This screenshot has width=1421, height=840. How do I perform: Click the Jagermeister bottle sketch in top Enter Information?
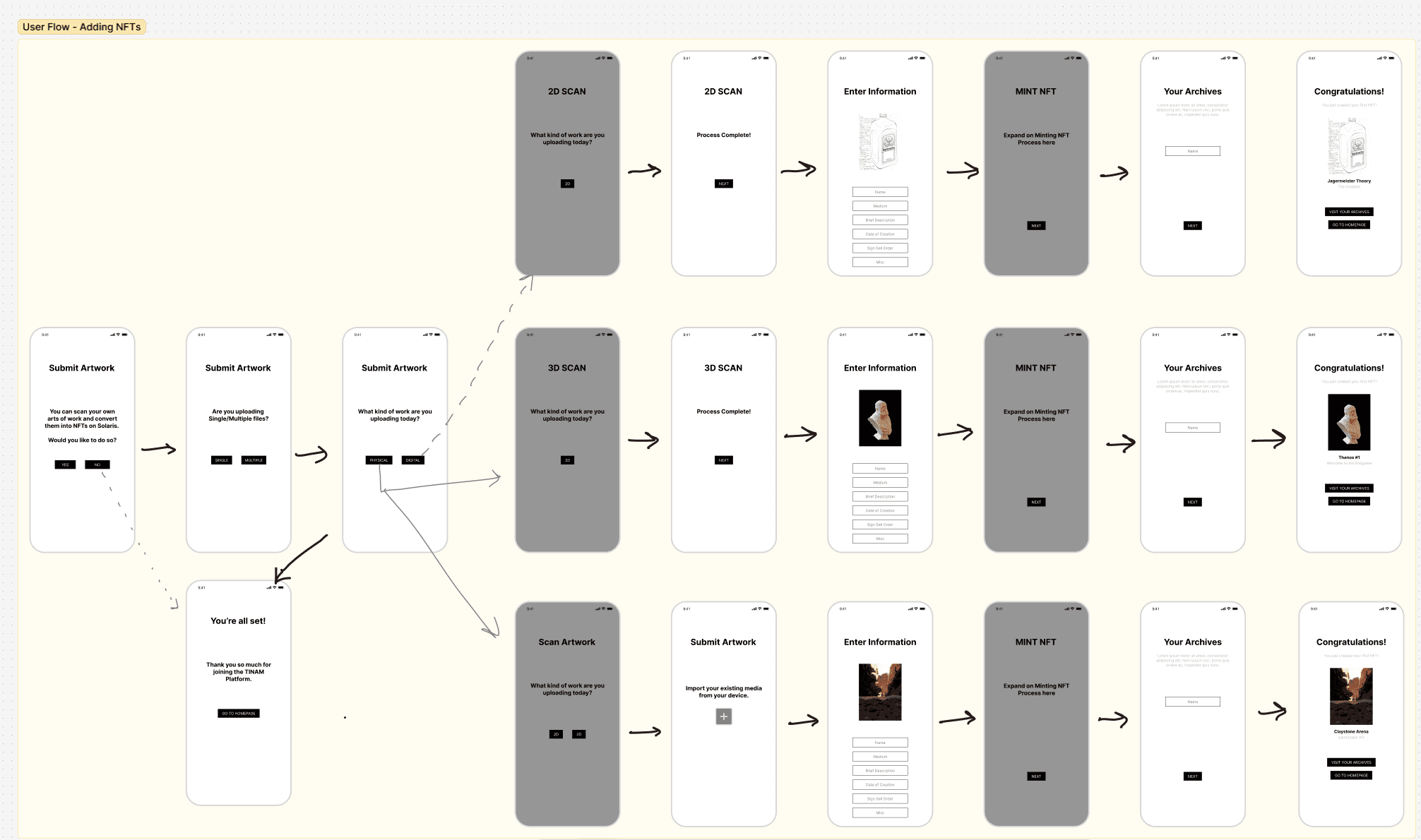[x=880, y=142]
